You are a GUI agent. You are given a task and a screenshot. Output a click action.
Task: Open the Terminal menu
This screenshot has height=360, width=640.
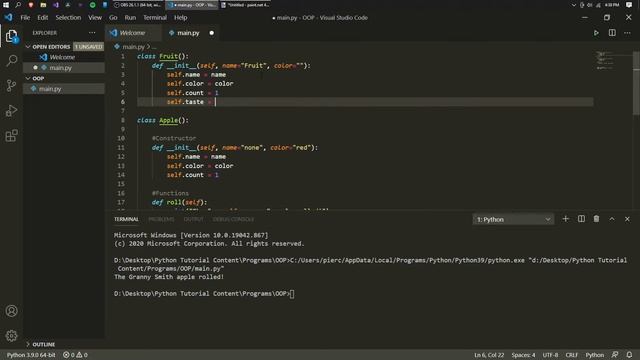(x=155, y=18)
